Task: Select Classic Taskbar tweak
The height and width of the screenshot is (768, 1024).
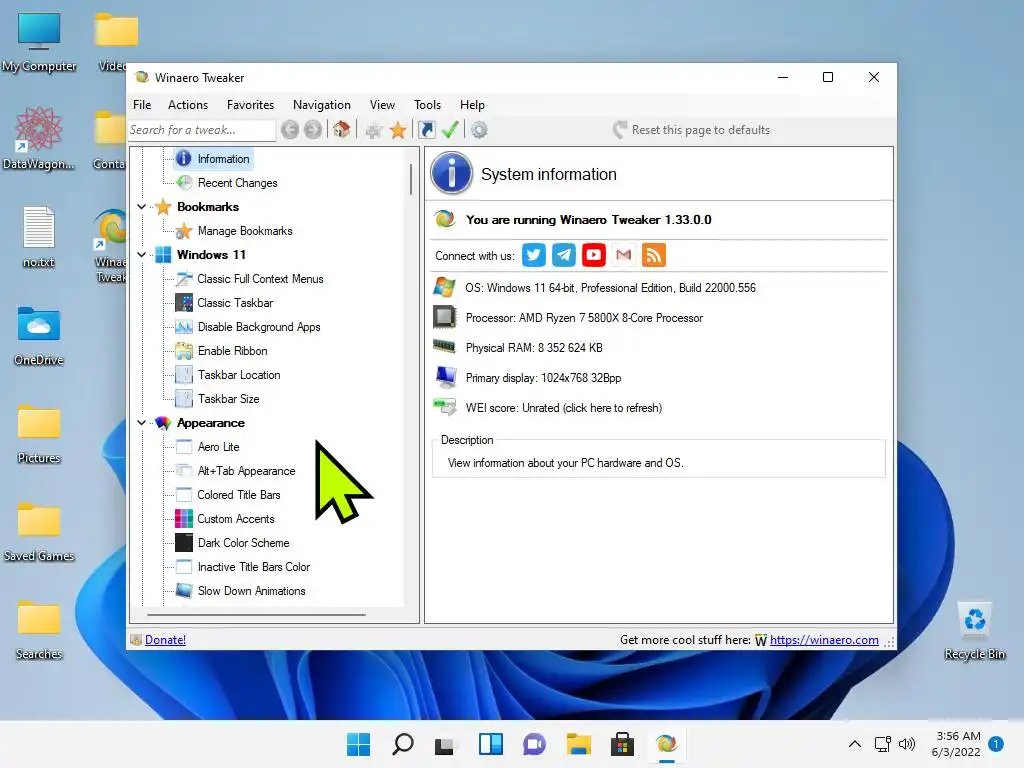Action: (235, 303)
